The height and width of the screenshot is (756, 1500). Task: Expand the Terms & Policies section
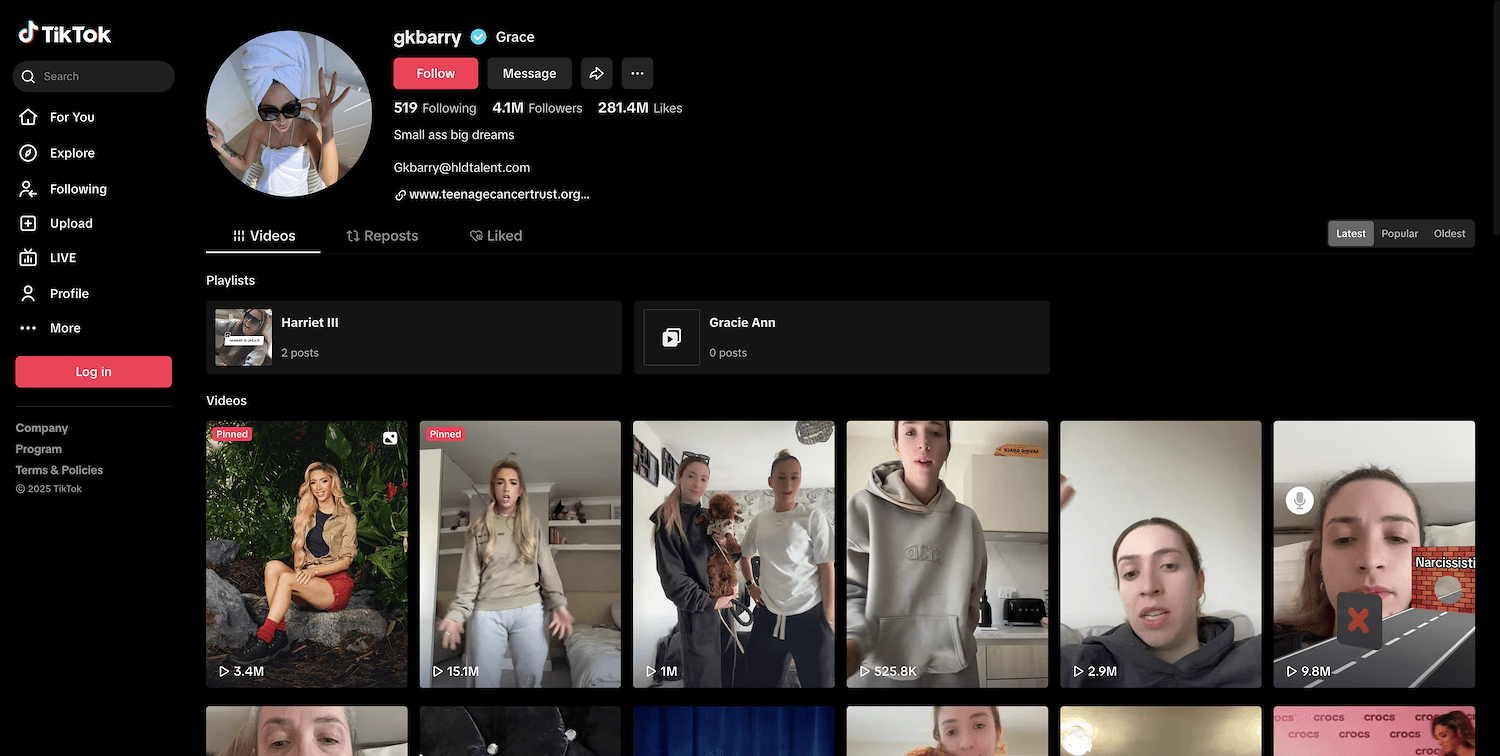tap(59, 470)
